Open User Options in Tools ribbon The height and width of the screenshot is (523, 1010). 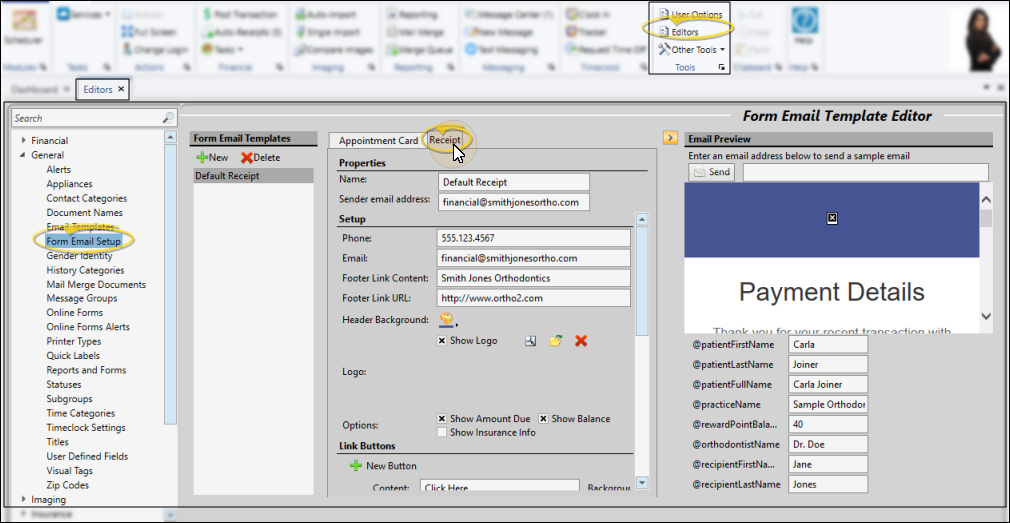point(690,15)
